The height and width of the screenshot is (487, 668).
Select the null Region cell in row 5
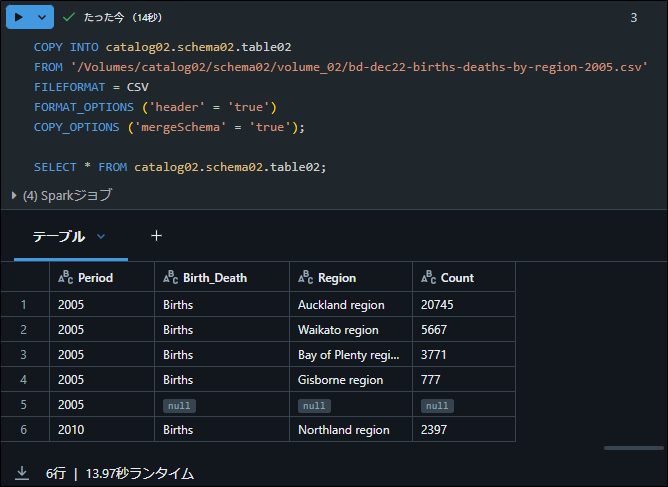point(351,405)
